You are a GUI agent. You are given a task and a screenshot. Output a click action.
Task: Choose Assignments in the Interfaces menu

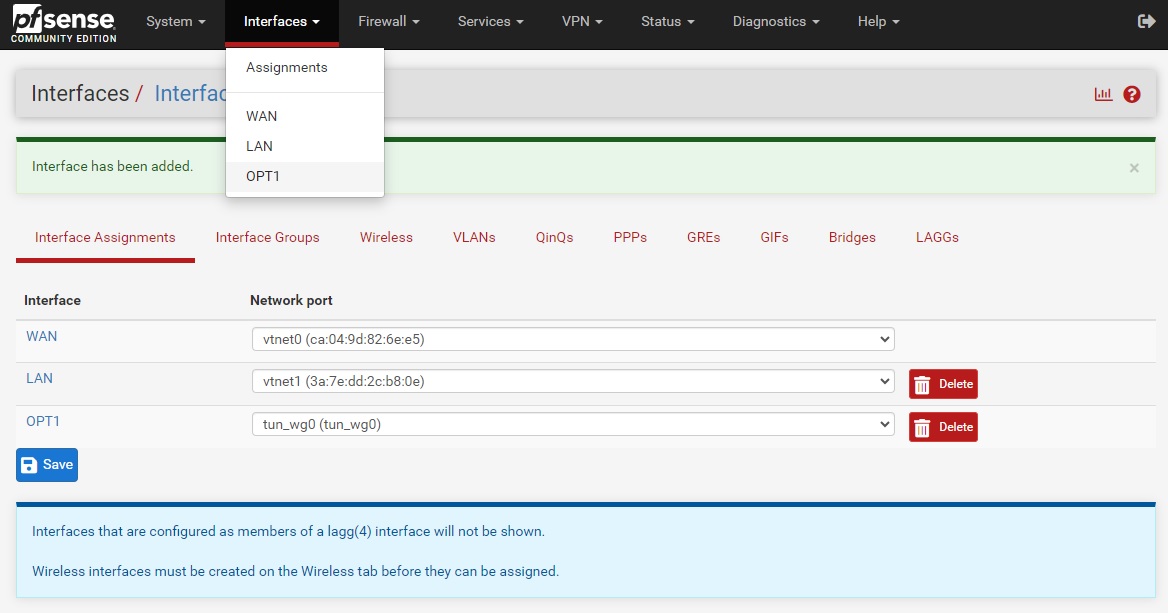coord(286,68)
